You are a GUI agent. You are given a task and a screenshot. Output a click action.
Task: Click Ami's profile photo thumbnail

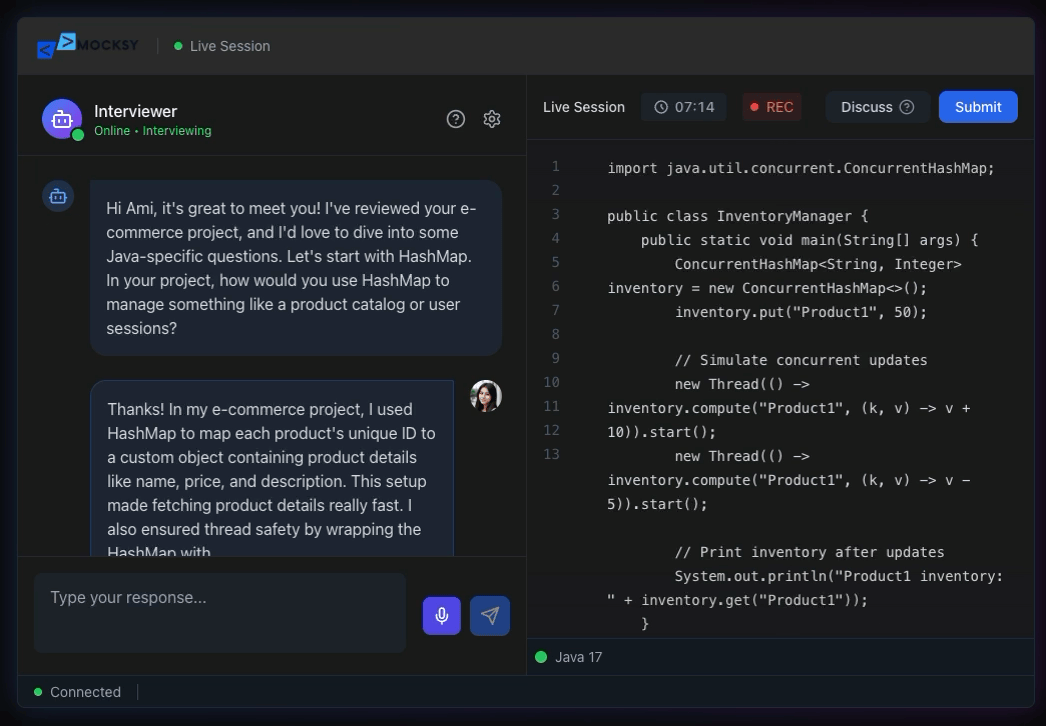pos(486,396)
